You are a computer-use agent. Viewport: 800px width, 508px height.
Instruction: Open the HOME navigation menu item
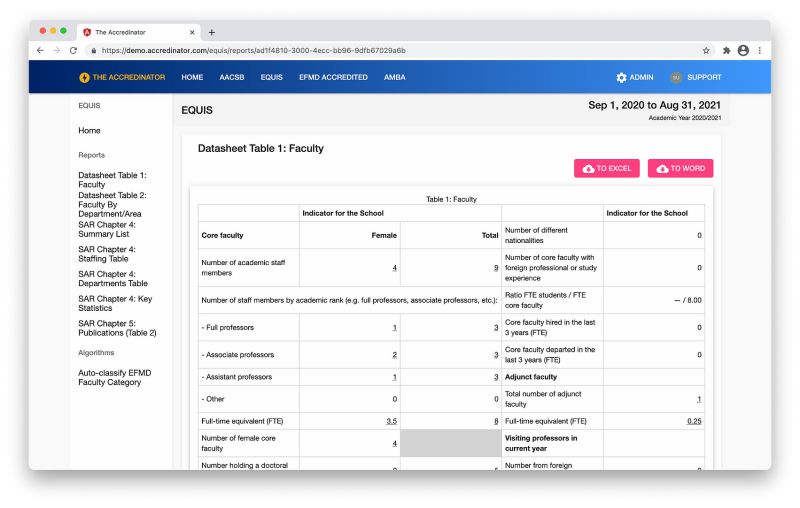click(x=192, y=78)
